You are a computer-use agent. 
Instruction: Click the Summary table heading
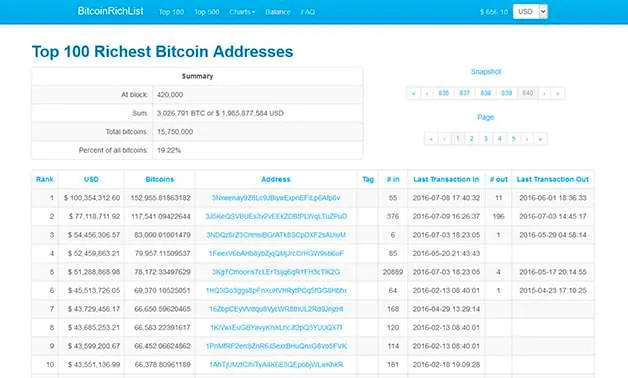coord(197,76)
